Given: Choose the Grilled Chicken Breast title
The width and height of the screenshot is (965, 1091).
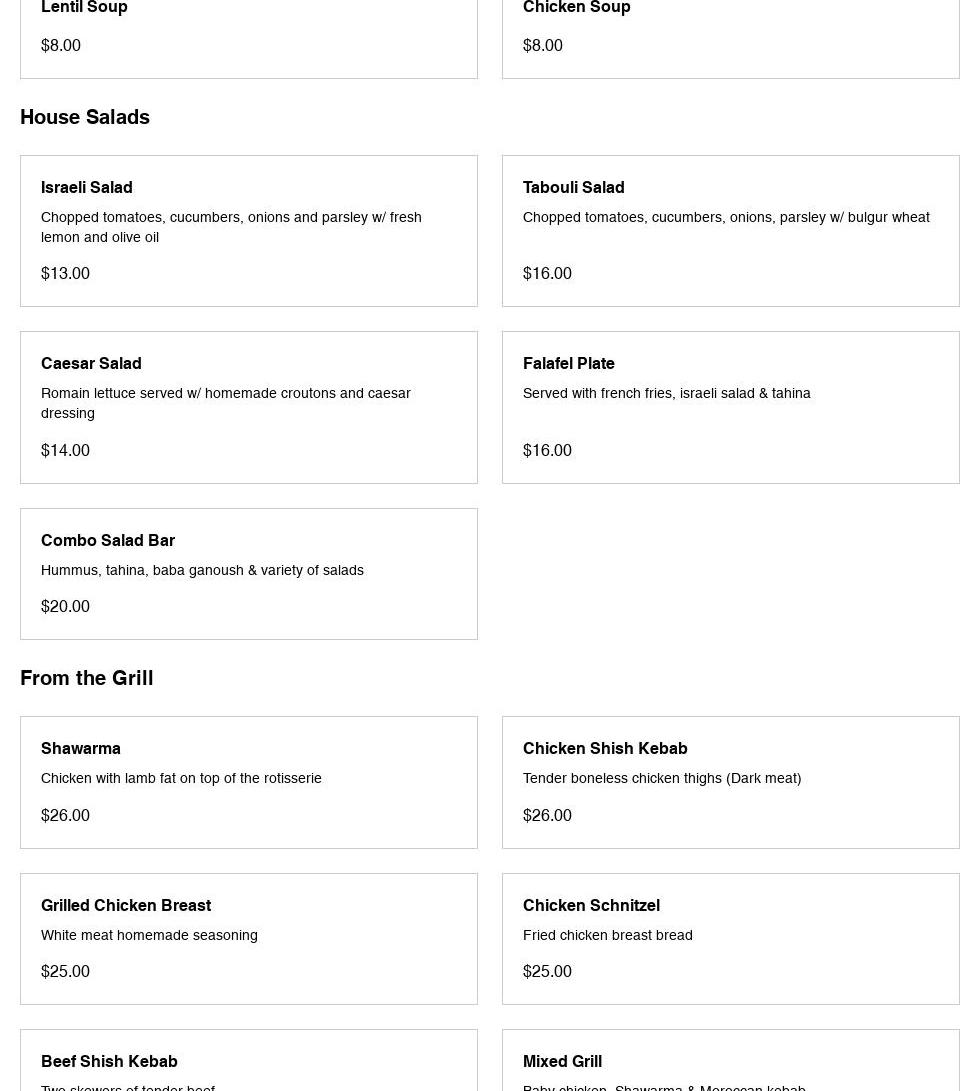Looking at the screenshot, I should tap(126, 905).
